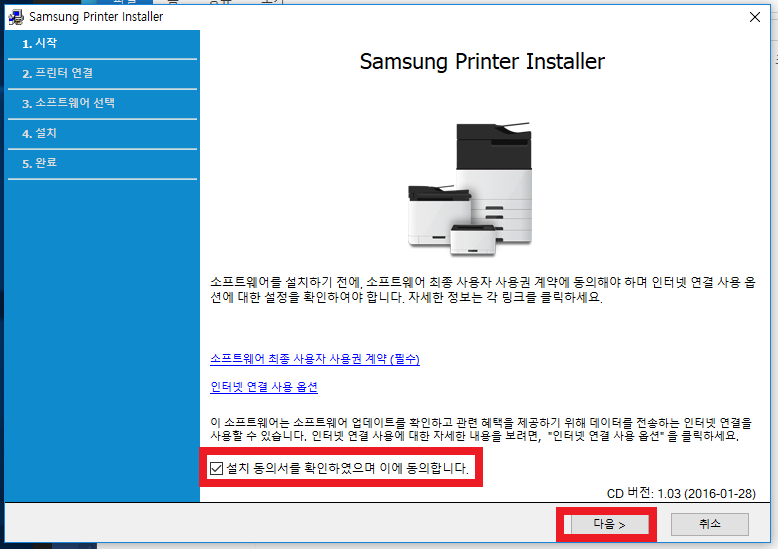Select step 2. 프린터 연결 in sidebar
The image size is (778, 549).
tap(103, 73)
